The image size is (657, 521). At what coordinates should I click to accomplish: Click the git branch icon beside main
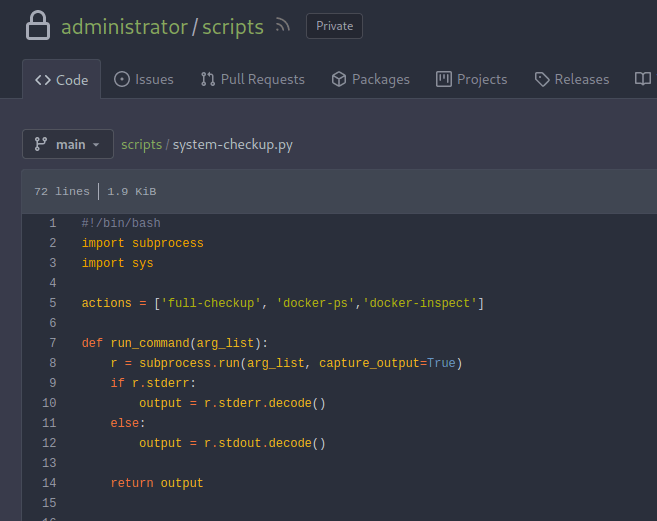click(41, 144)
